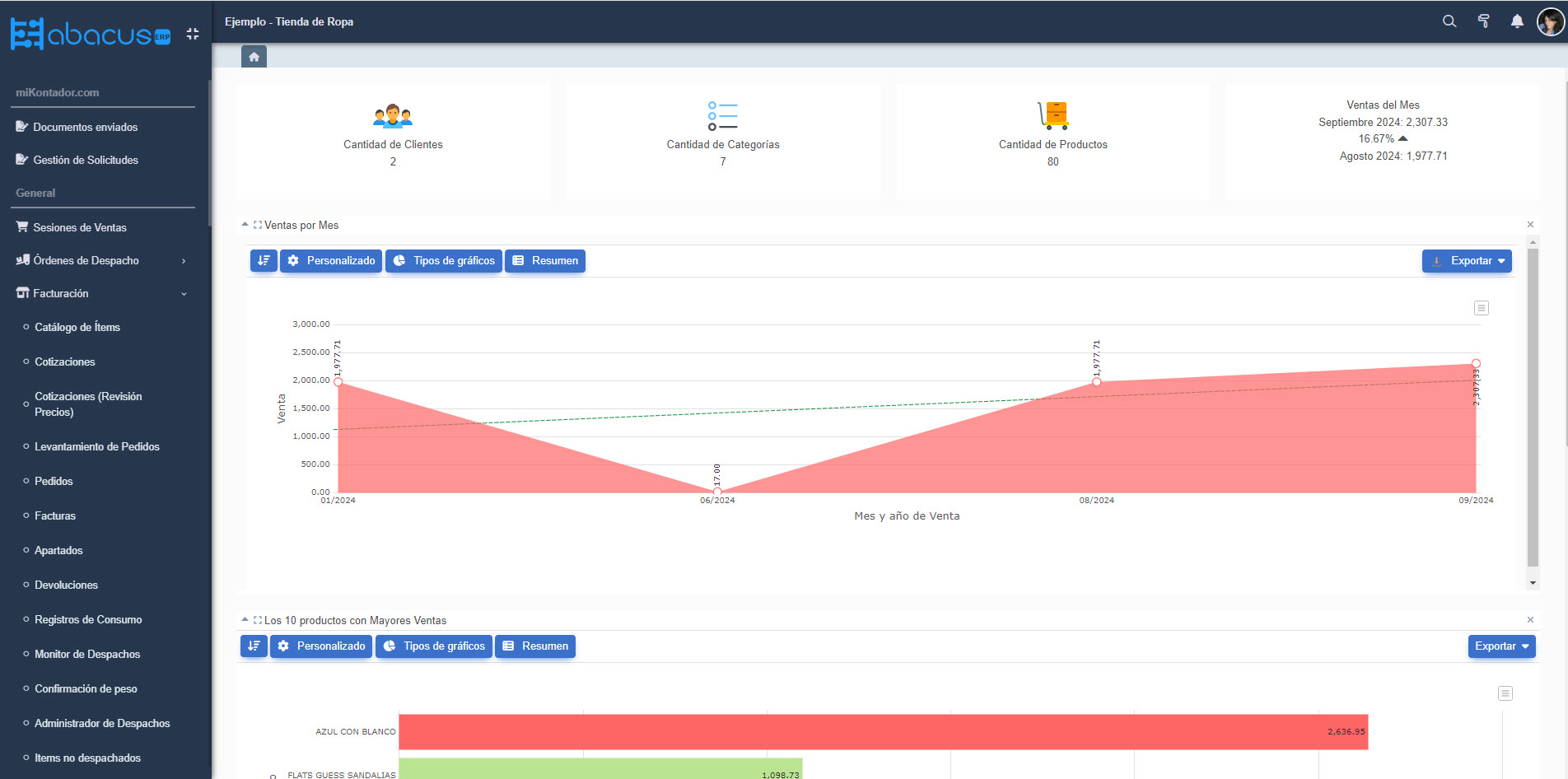This screenshot has height=779, width=1568.
Task: Click the sort button in Ventas por Mes
Action: pyautogui.click(x=264, y=261)
